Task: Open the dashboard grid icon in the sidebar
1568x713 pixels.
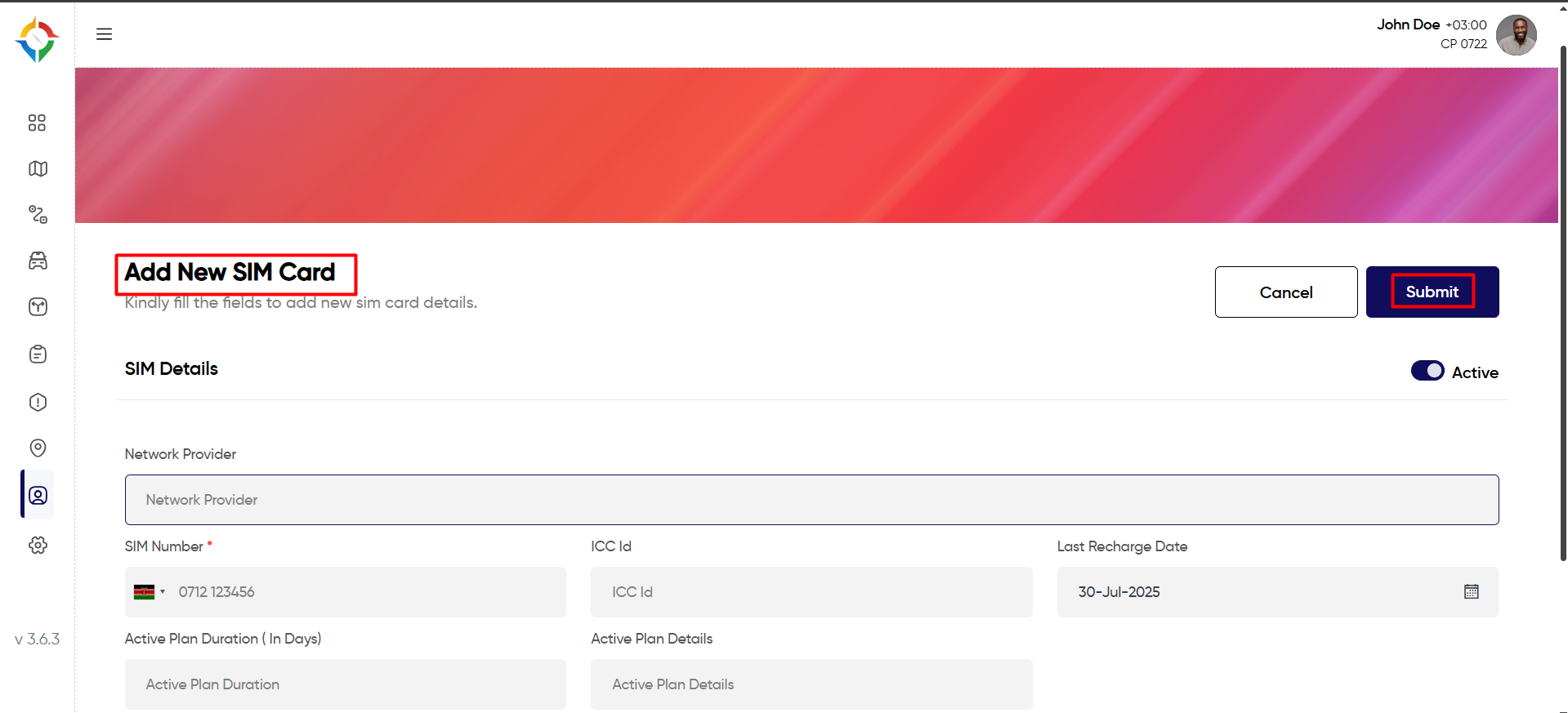Action: [x=37, y=123]
